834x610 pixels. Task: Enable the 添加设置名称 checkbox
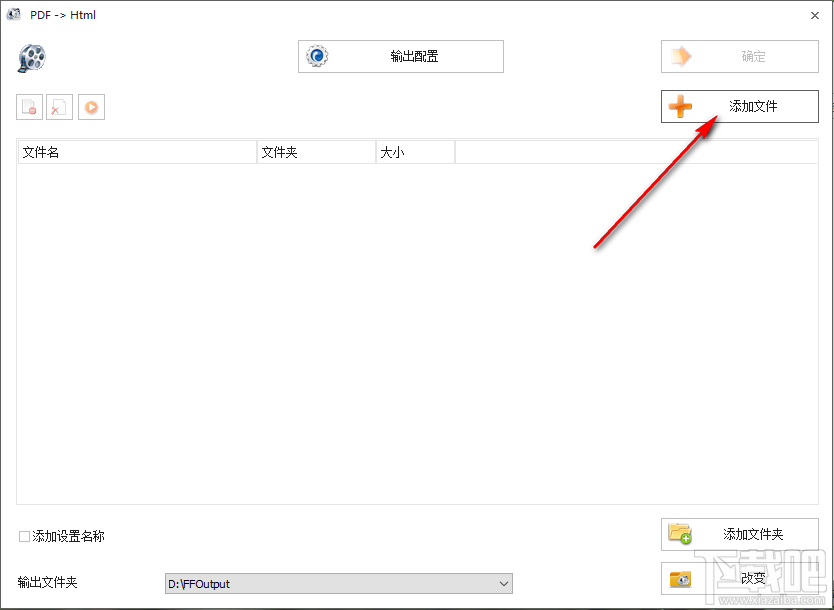(23, 536)
